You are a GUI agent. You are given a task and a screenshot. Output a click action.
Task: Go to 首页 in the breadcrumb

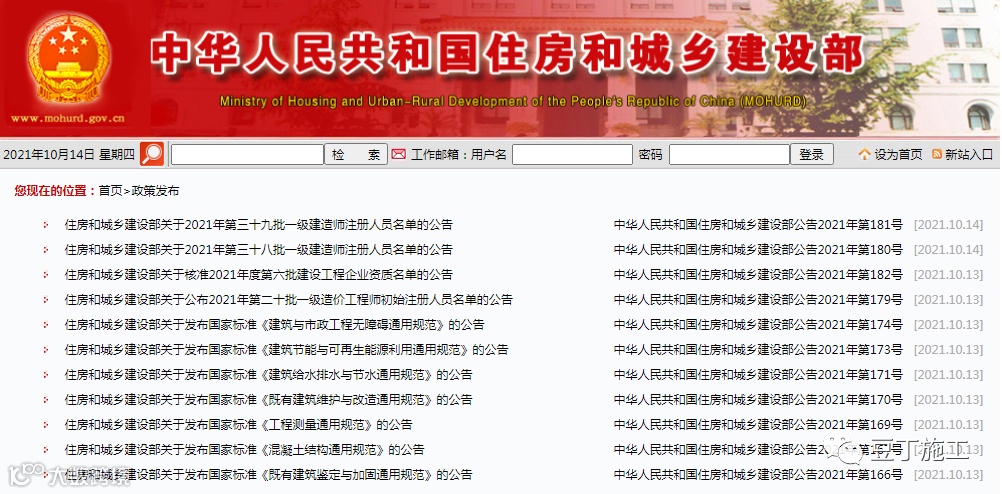[x=110, y=190]
